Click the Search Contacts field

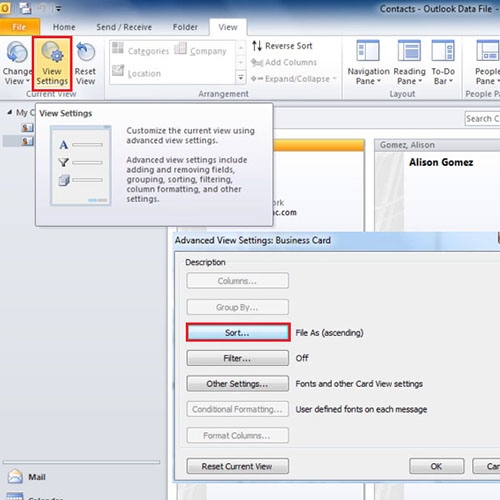point(482,118)
